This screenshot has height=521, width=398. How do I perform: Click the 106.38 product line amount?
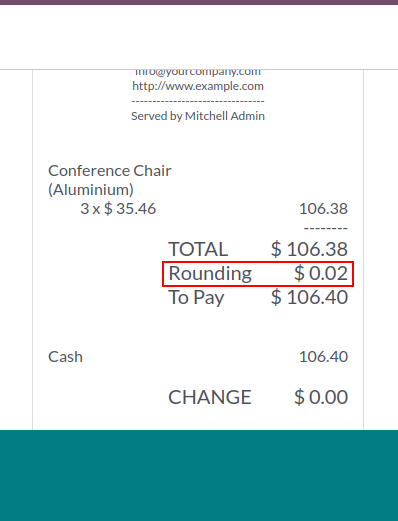tap(323, 209)
